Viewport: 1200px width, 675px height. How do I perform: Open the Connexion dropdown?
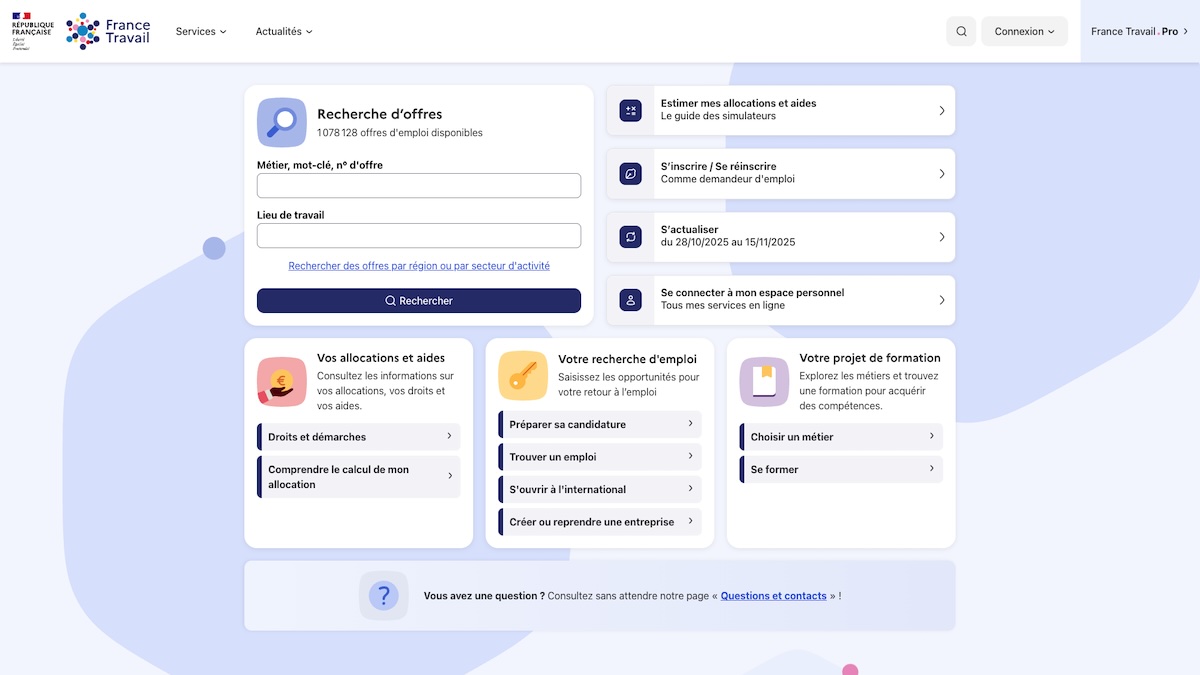(1024, 31)
